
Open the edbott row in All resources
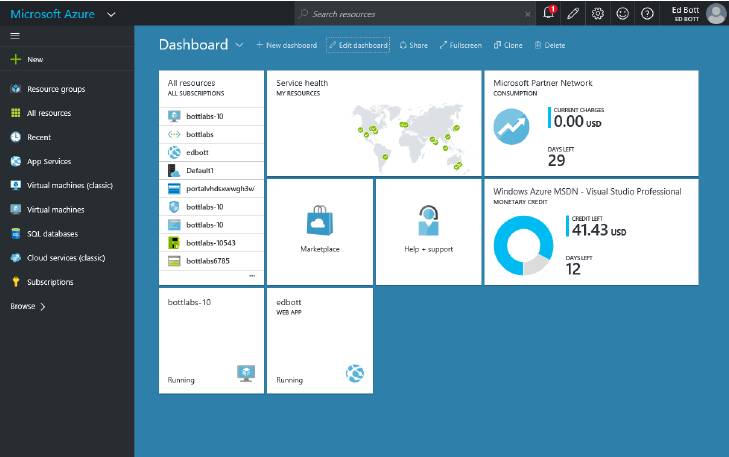[212, 152]
